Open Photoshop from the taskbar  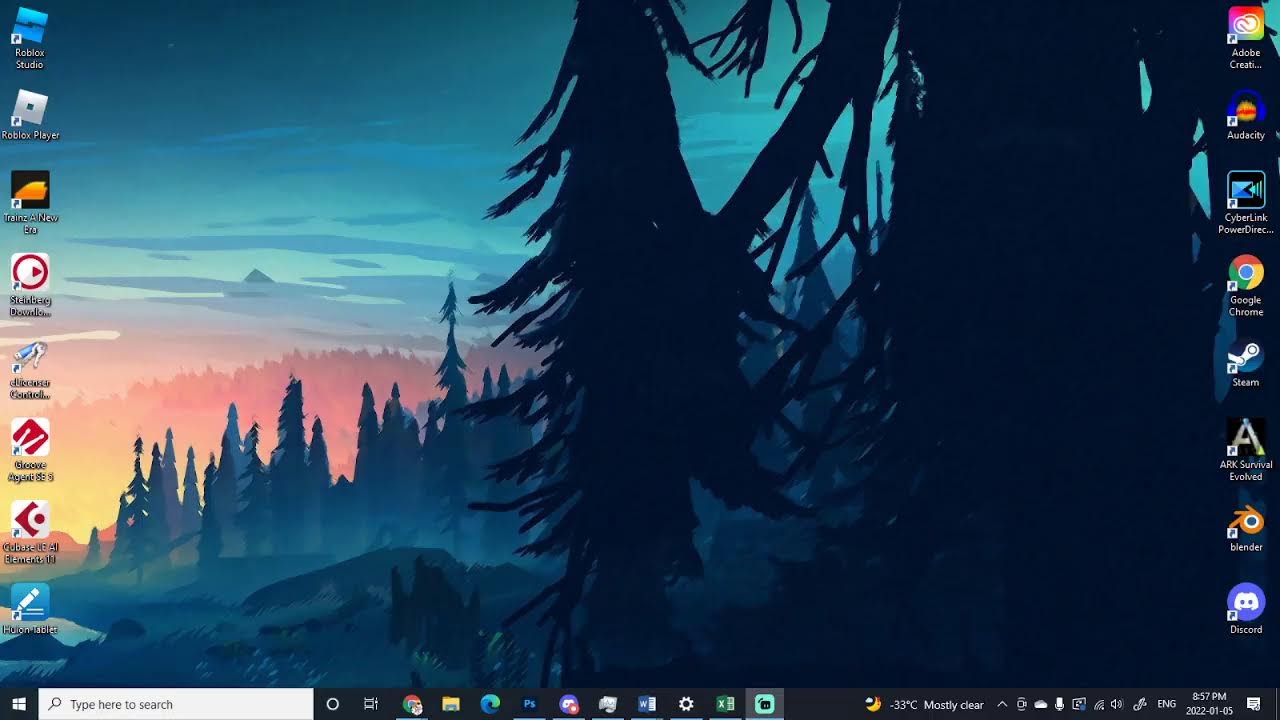pos(530,704)
